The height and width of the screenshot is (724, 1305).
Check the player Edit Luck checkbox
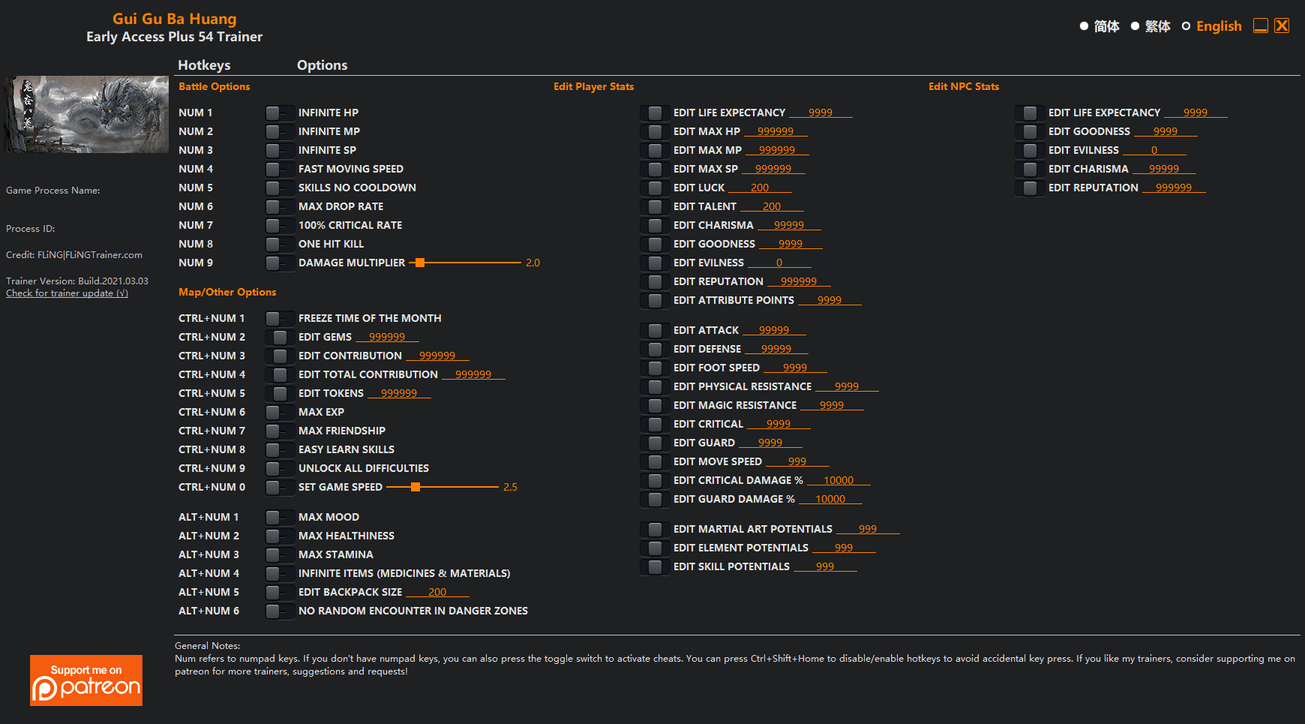pyautogui.click(x=655, y=188)
